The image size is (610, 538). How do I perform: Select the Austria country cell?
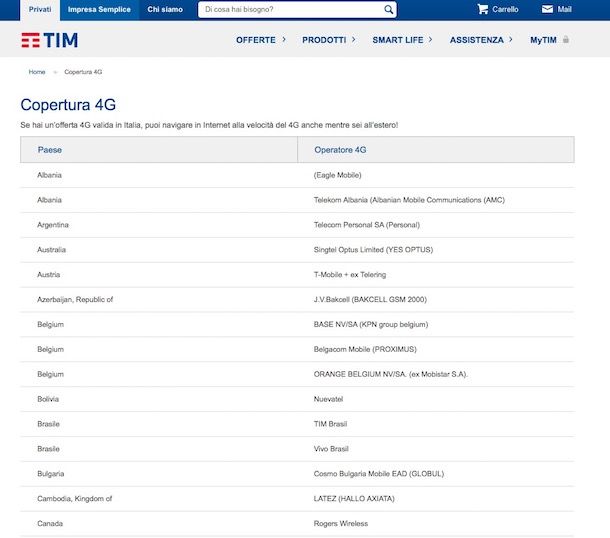(49, 275)
